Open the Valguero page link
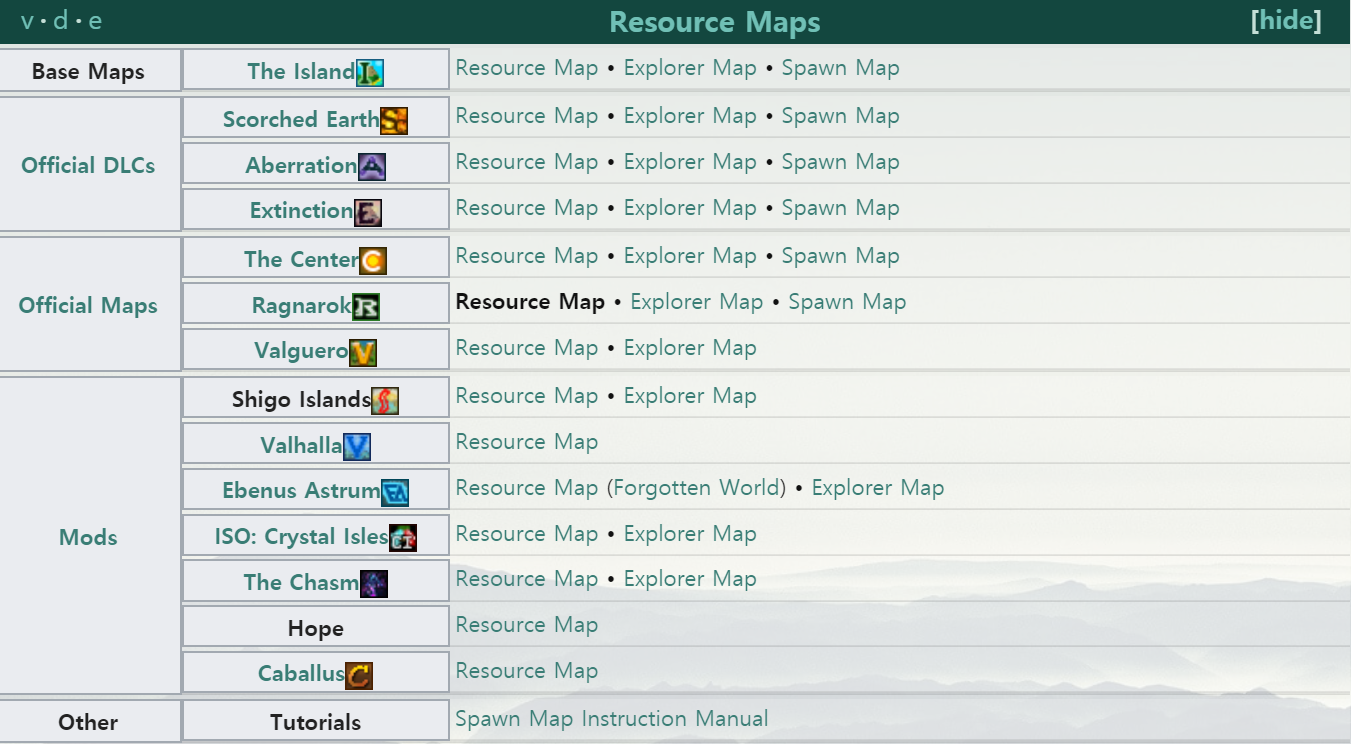1351x744 pixels. (x=301, y=352)
